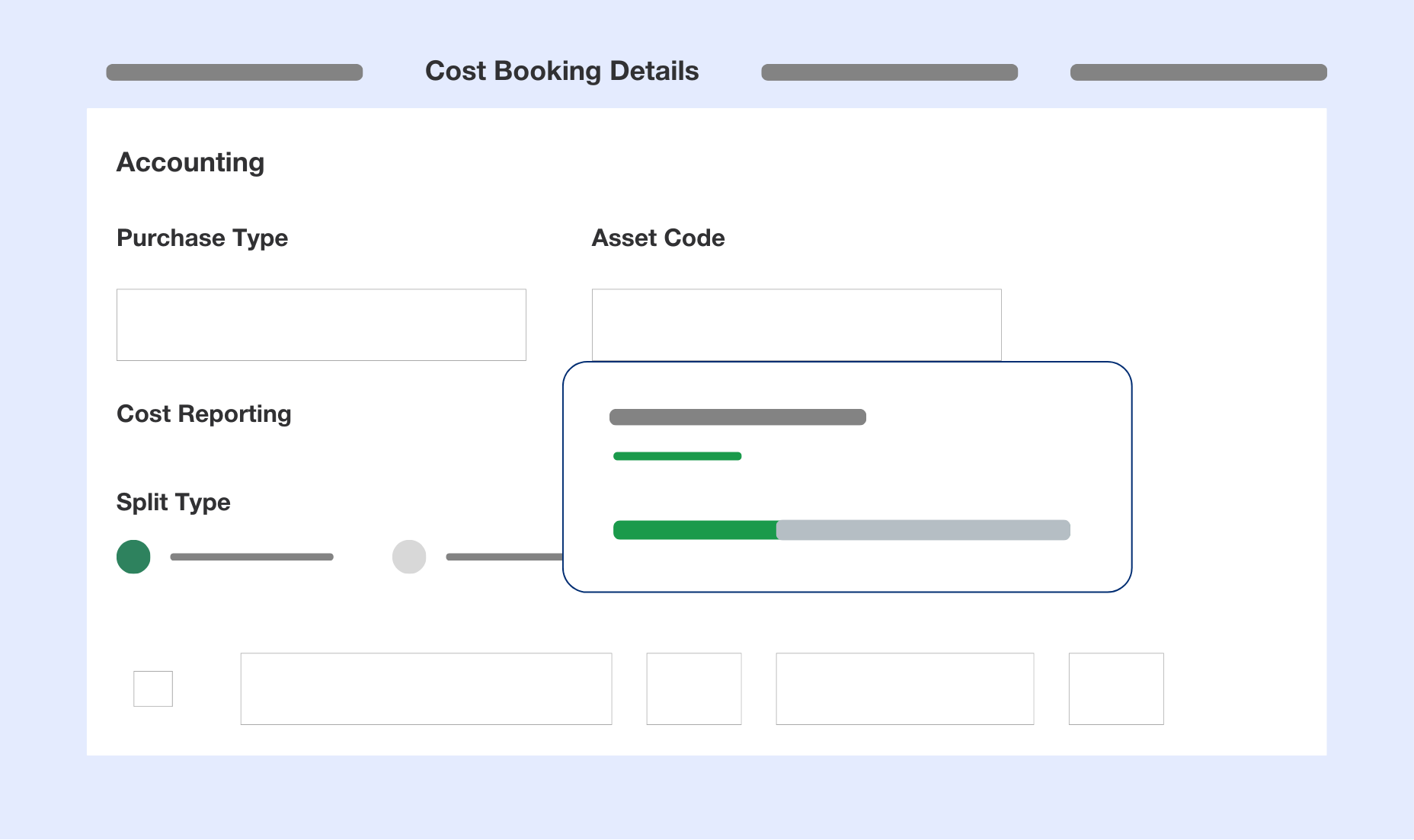
Task: Select the green Split Type radio option
Action: (133, 557)
